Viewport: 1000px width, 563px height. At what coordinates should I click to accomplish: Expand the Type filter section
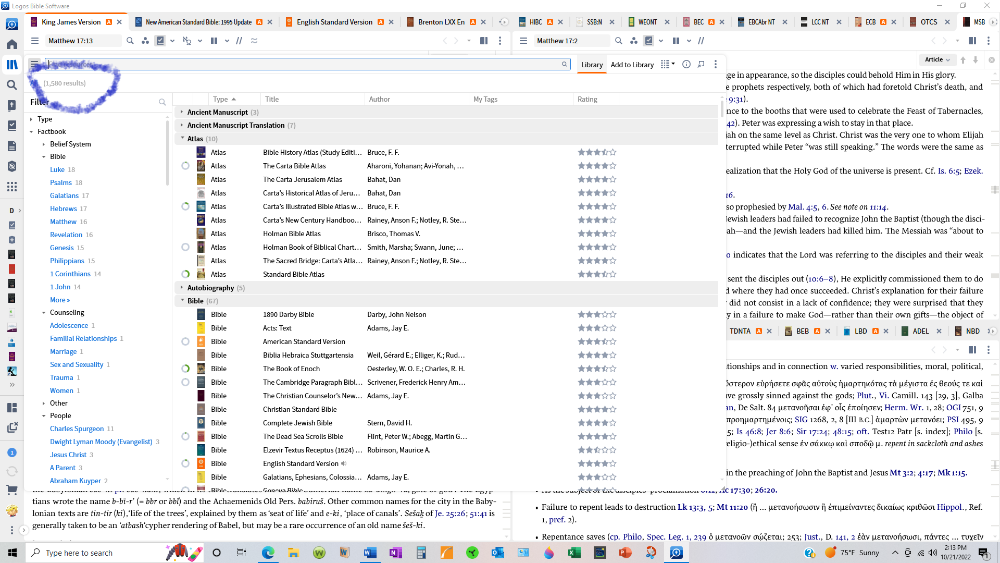point(31,119)
